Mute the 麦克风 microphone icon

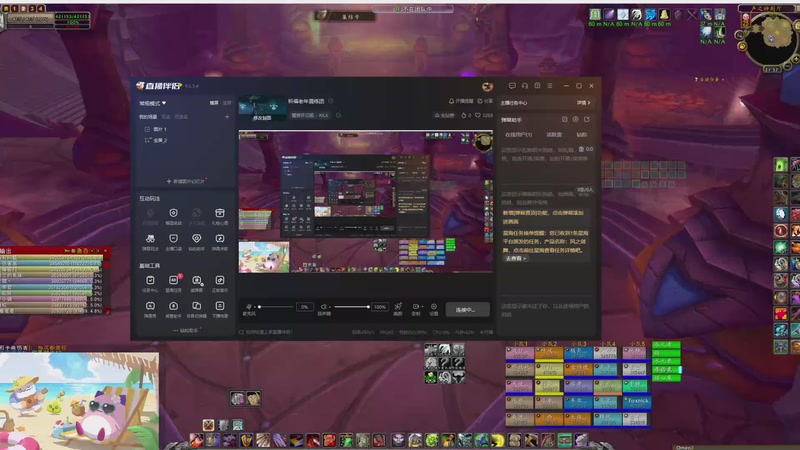[x=249, y=307]
